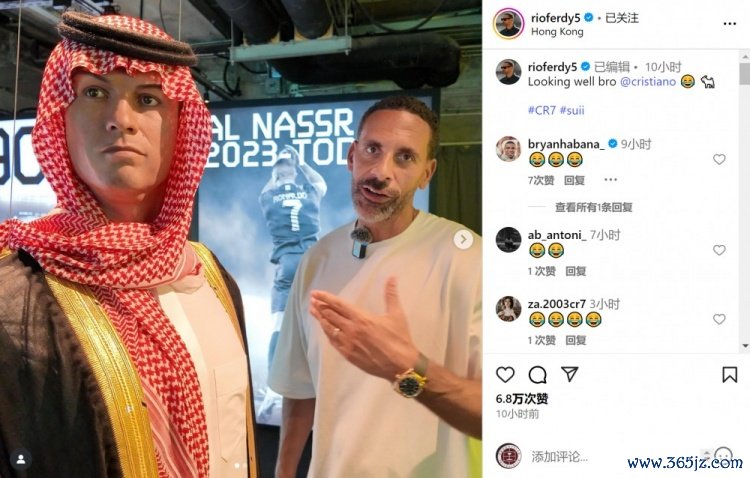Open tagged people icon on photo

point(21,459)
